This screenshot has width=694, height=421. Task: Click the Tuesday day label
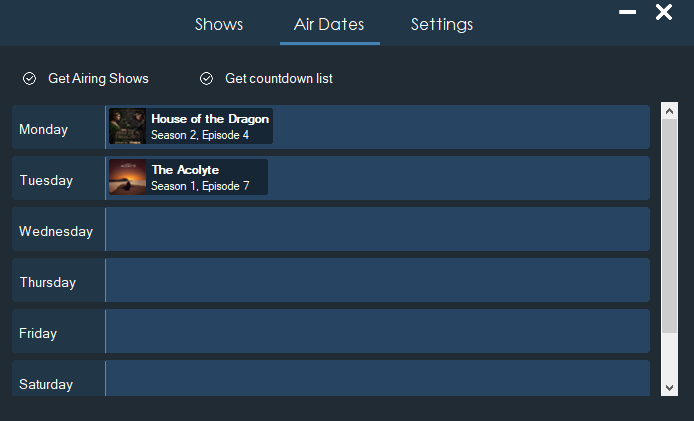tap(46, 181)
